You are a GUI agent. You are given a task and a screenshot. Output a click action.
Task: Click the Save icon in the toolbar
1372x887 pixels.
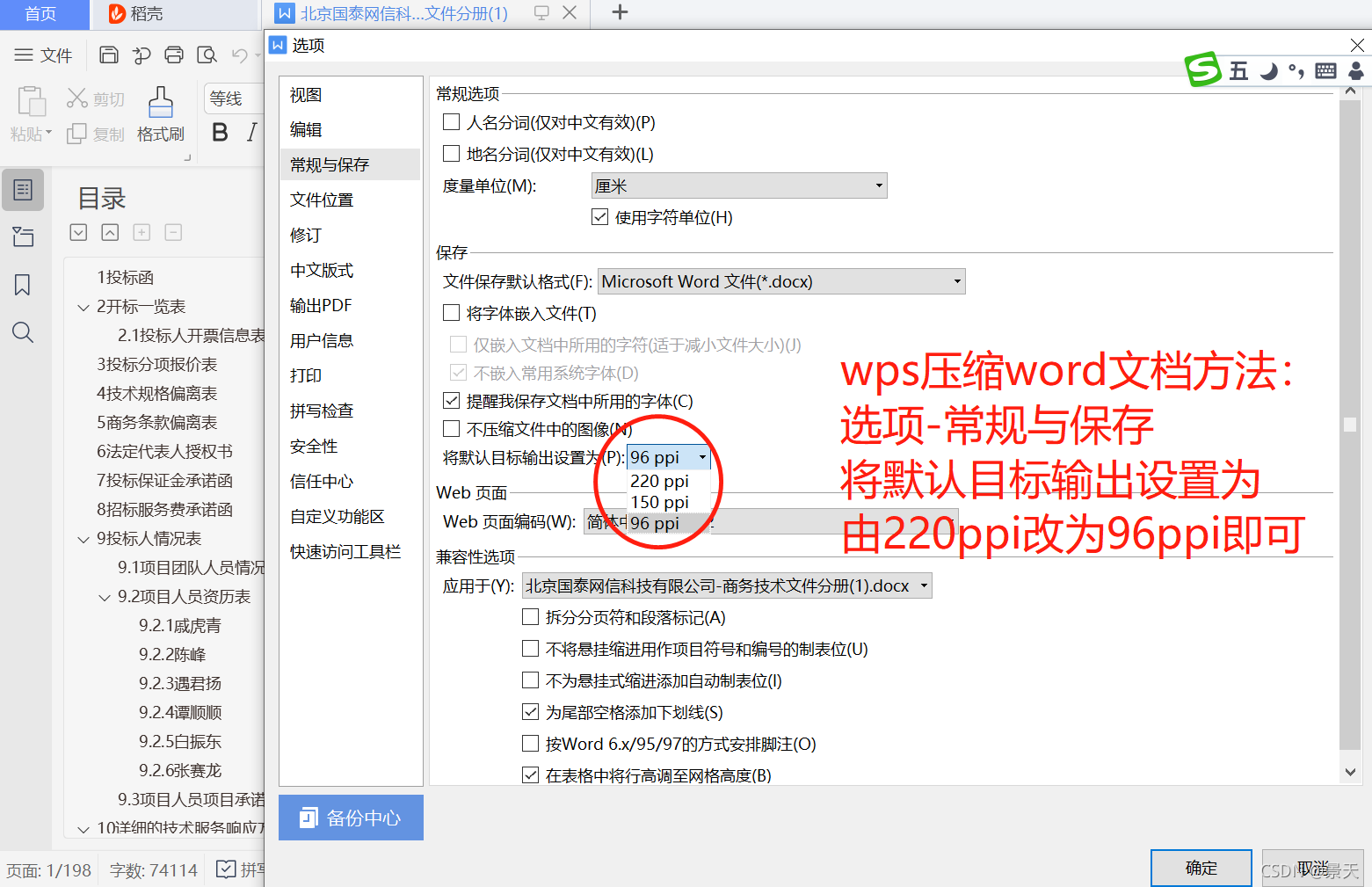(109, 55)
